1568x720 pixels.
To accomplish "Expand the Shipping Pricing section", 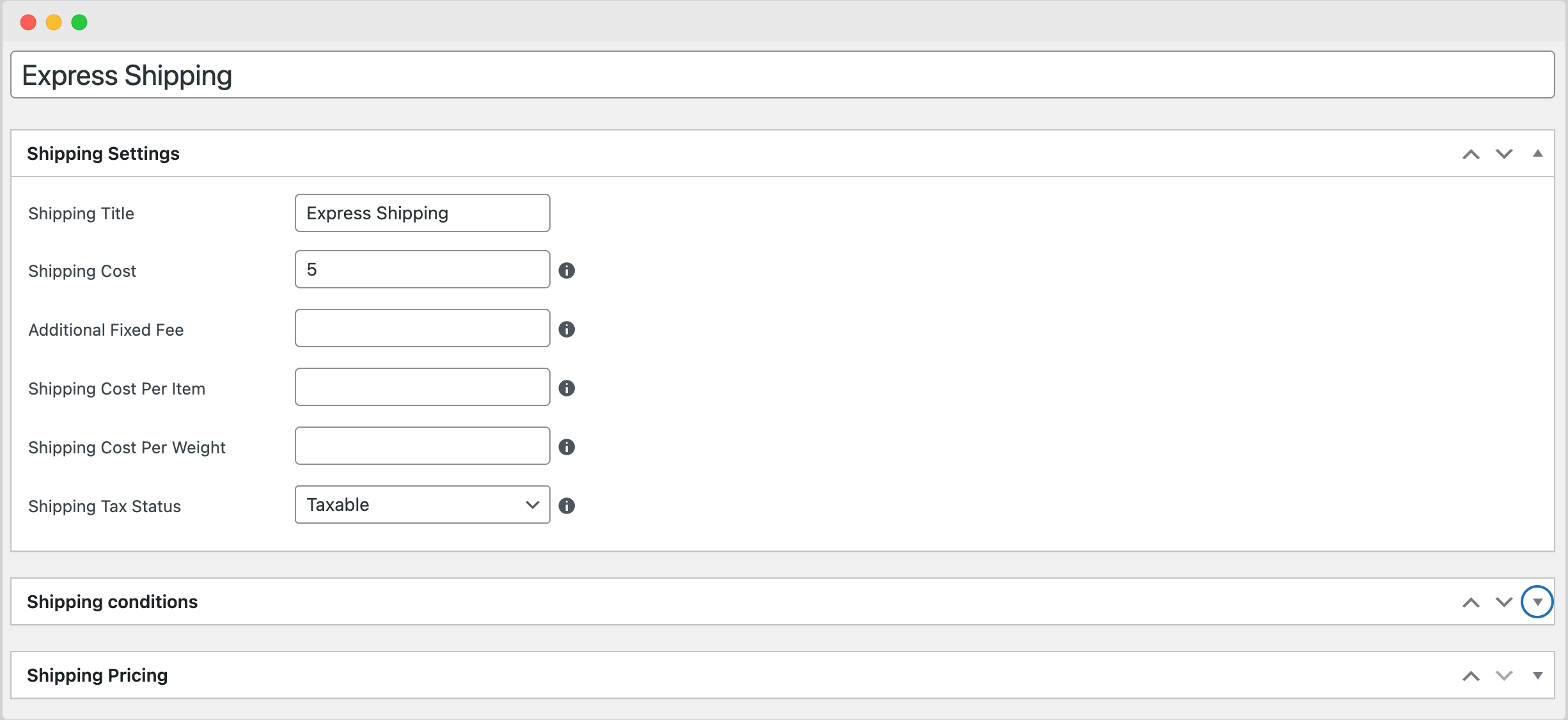I will click(1538, 675).
